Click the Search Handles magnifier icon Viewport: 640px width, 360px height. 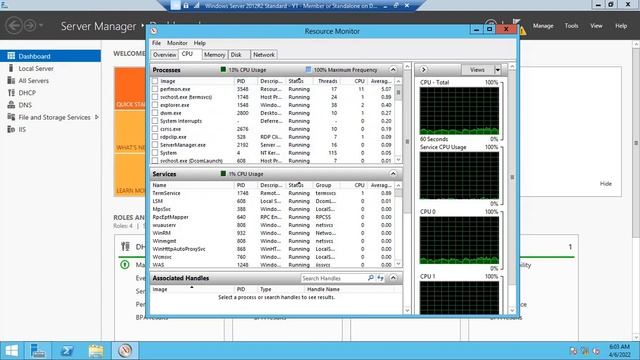(371, 278)
